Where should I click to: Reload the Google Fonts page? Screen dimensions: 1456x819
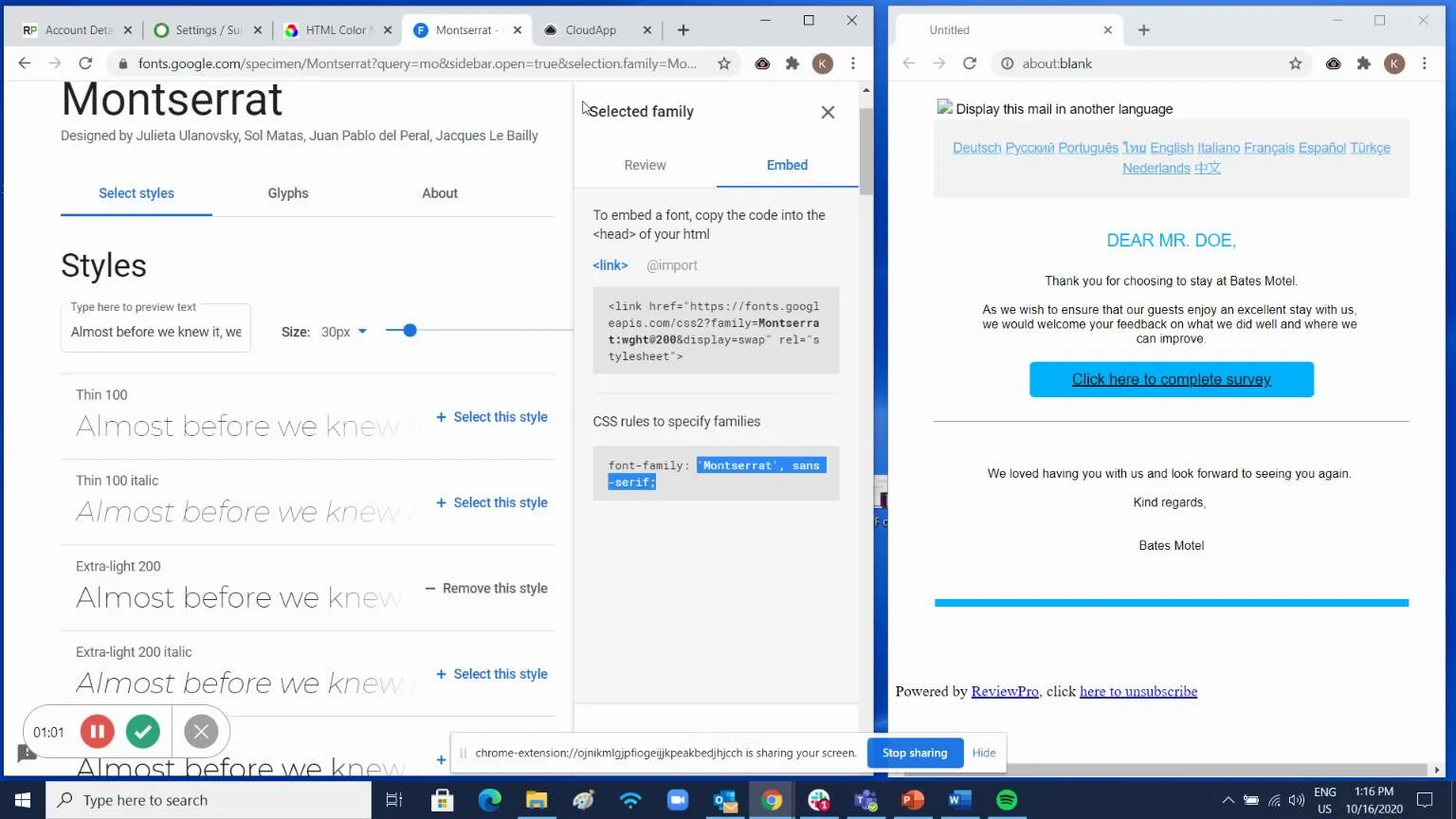click(x=85, y=64)
